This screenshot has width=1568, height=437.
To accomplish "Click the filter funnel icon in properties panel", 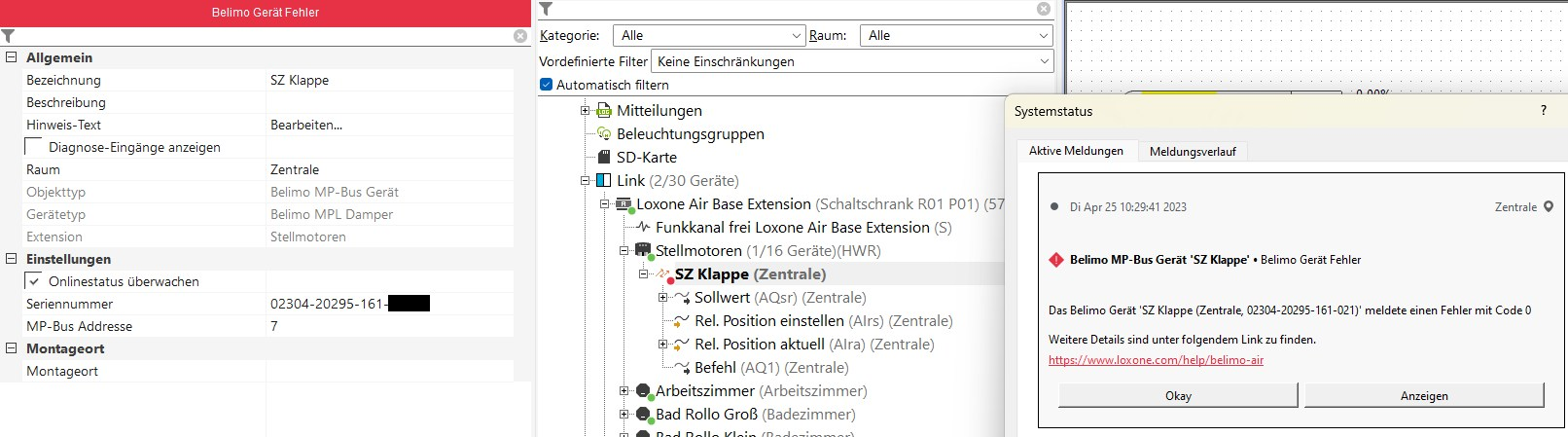I will point(9,36).
